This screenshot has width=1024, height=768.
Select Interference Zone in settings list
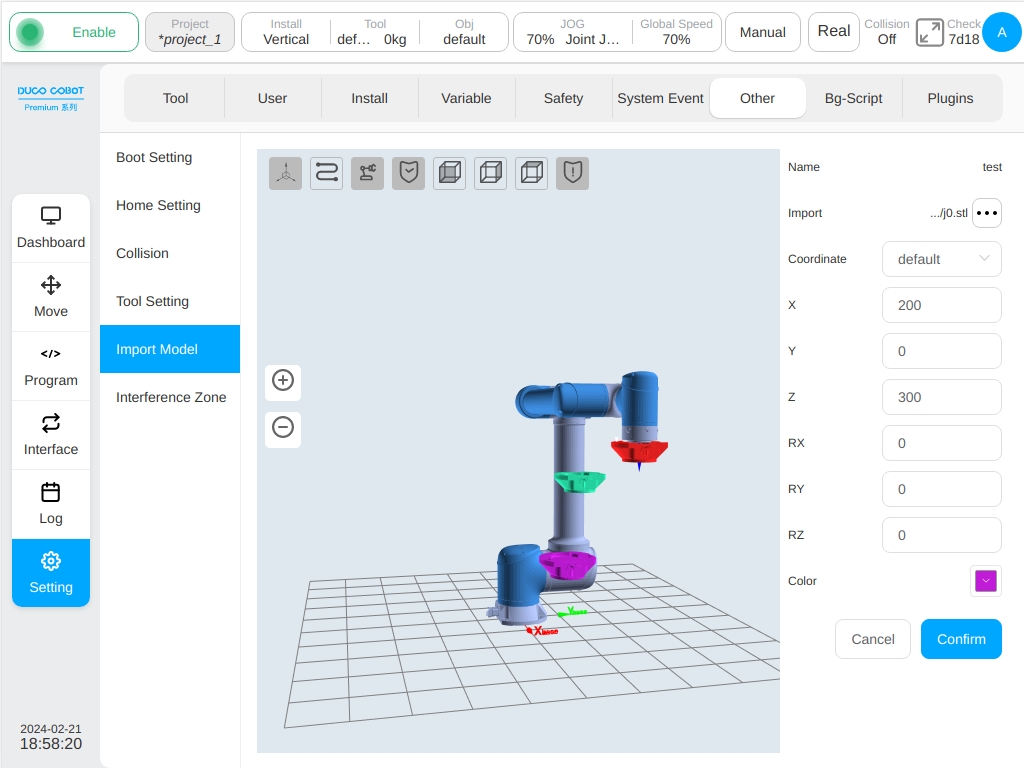[170, 397]
